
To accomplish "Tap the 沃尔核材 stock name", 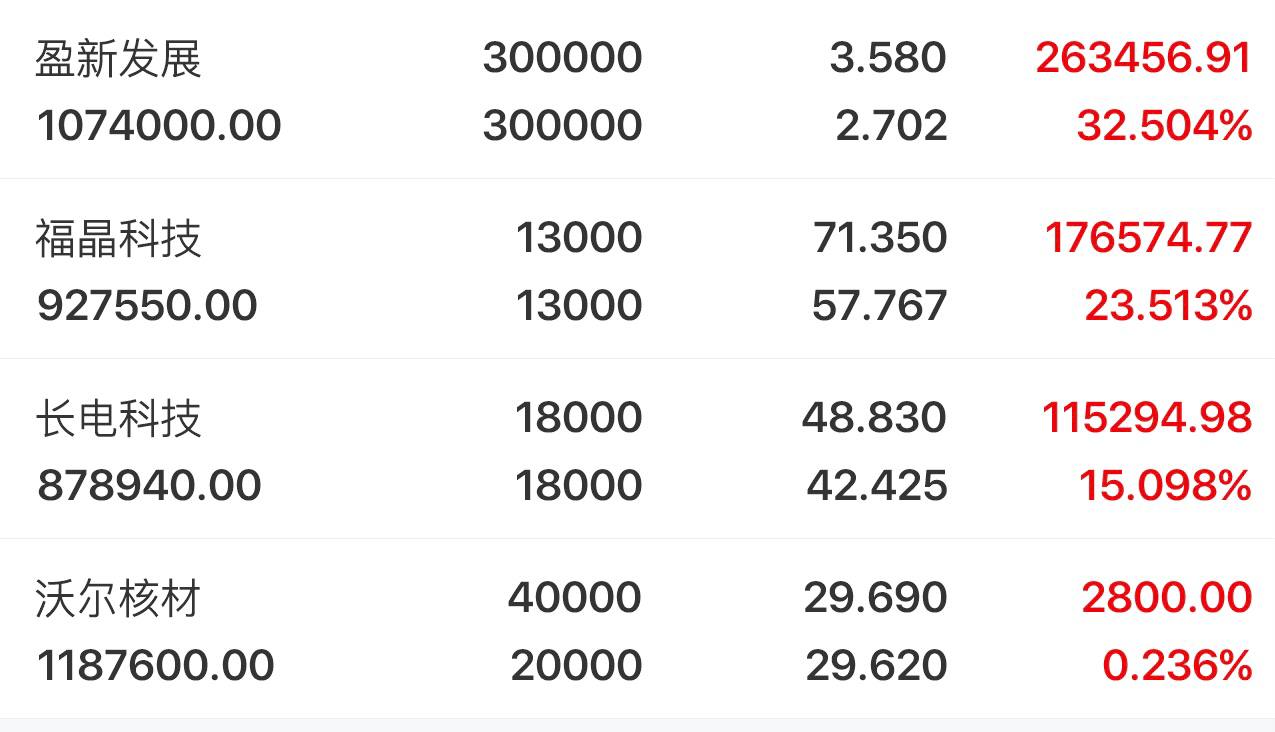I will (119, 598).
